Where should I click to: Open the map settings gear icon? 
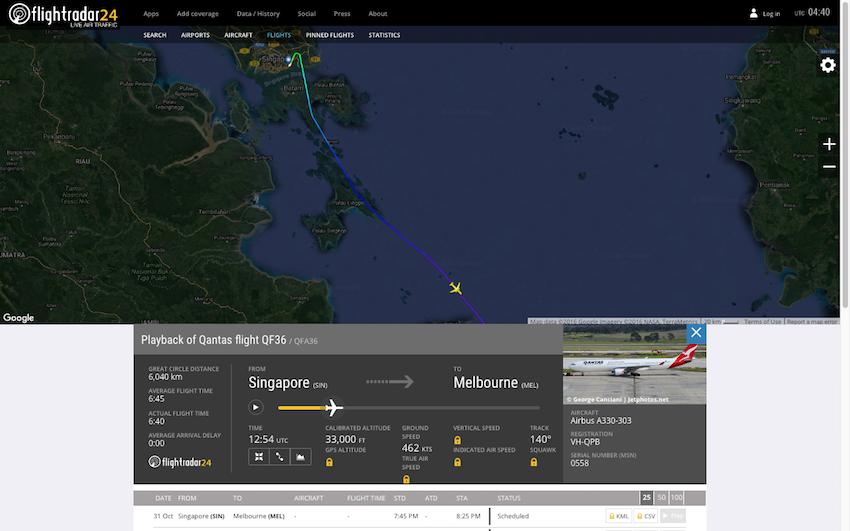828,65
